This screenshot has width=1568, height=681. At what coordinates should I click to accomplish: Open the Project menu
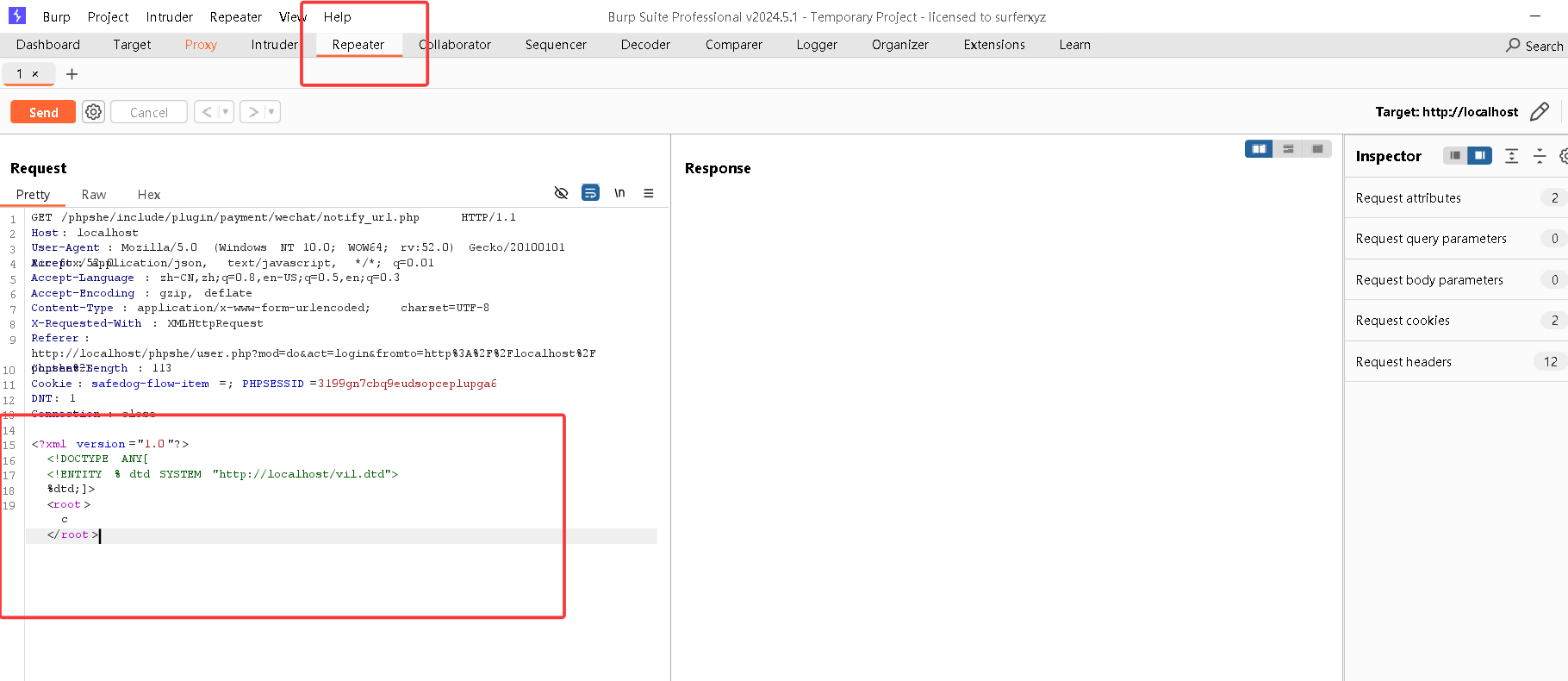(x=108, y=17)
